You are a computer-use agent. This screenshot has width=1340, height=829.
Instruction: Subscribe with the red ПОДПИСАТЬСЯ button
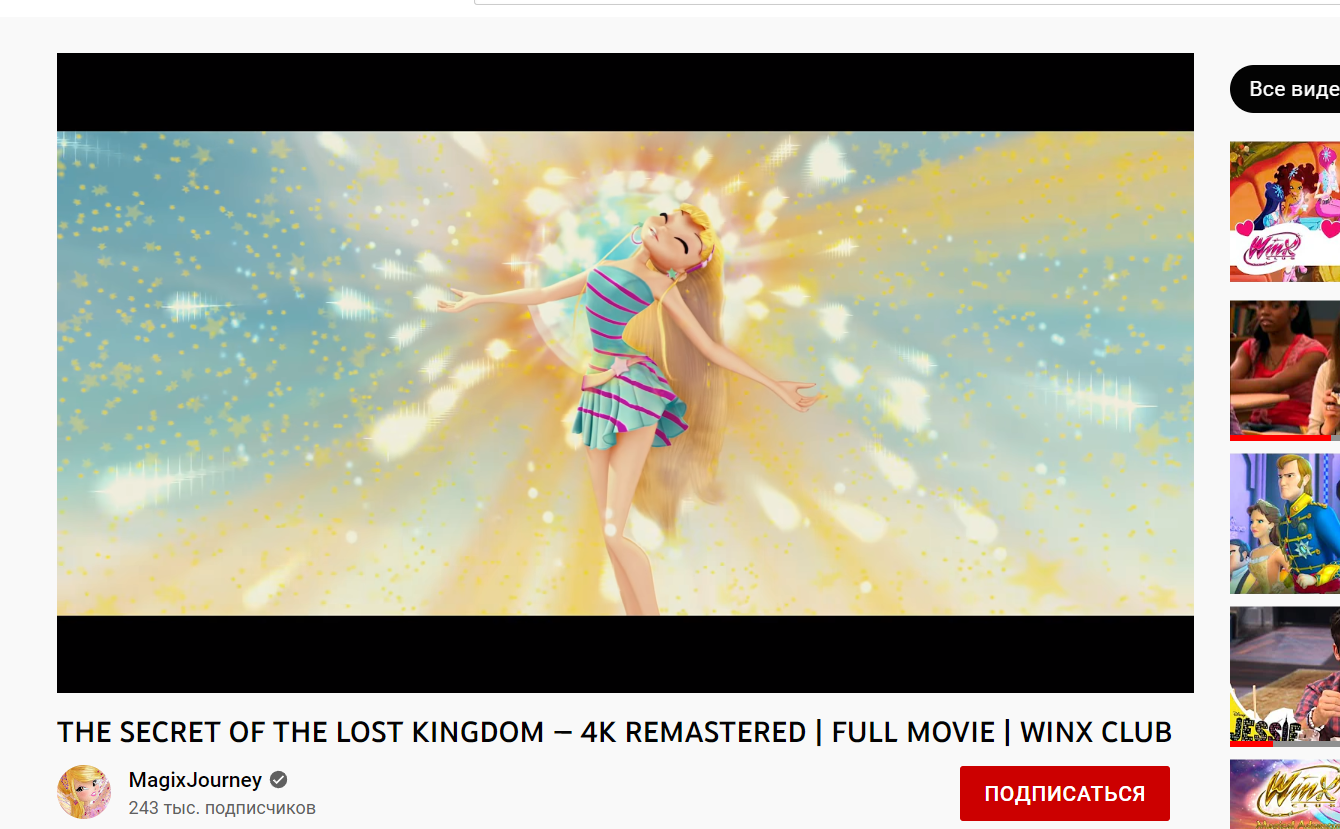click(x=1064, y=794)
